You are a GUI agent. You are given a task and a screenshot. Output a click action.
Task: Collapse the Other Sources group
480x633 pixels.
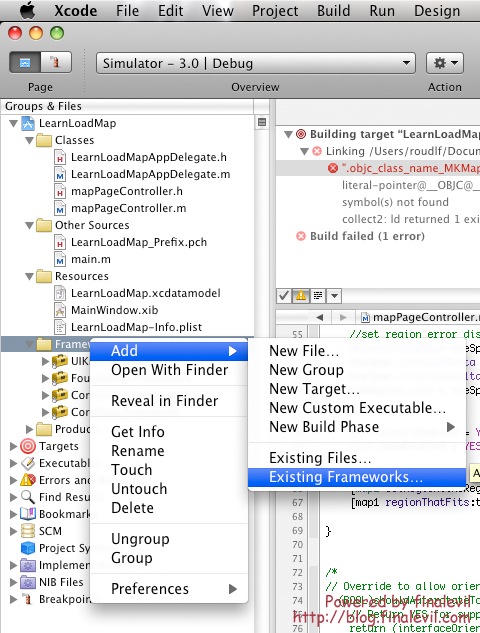pyautogui.click(x=29, y=225)
